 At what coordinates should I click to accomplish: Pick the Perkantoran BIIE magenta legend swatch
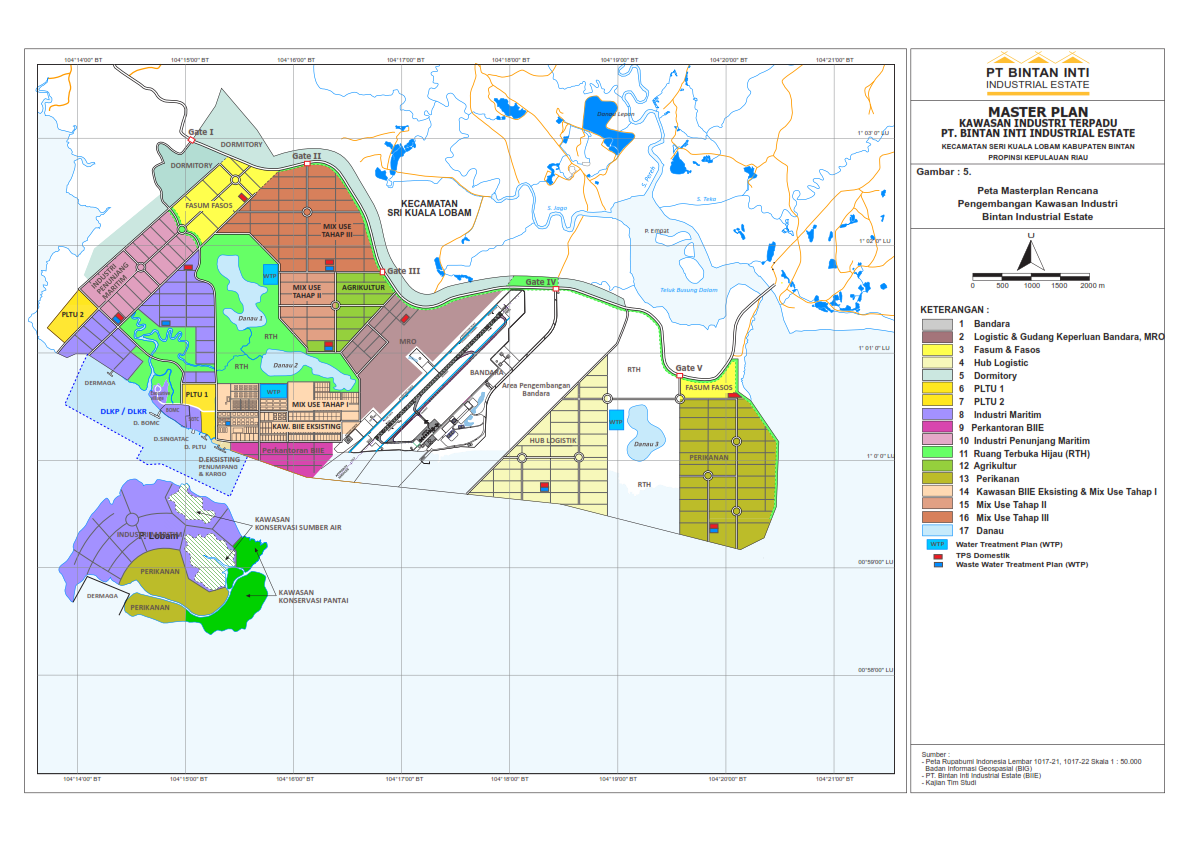(936, 427)
